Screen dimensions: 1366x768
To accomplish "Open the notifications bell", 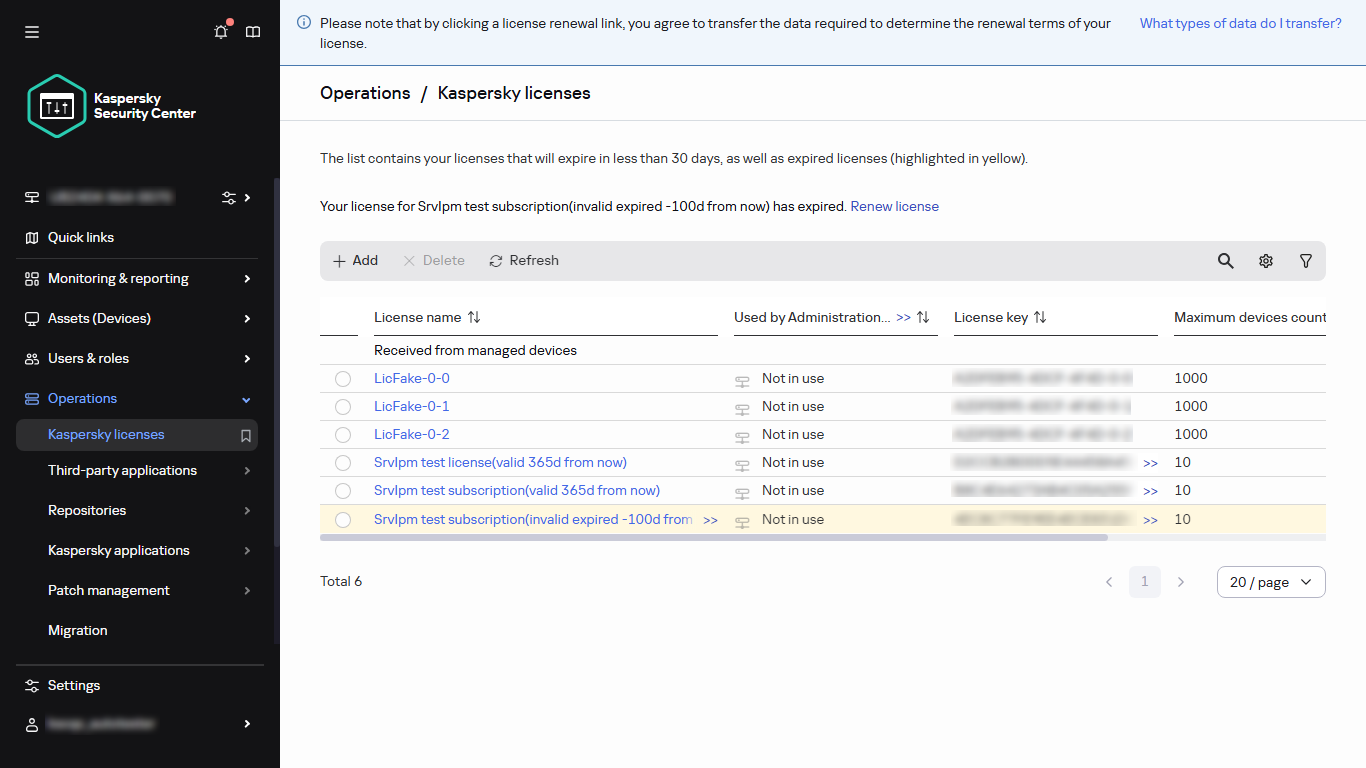I will pyautogui.click(x=220, y=31).
